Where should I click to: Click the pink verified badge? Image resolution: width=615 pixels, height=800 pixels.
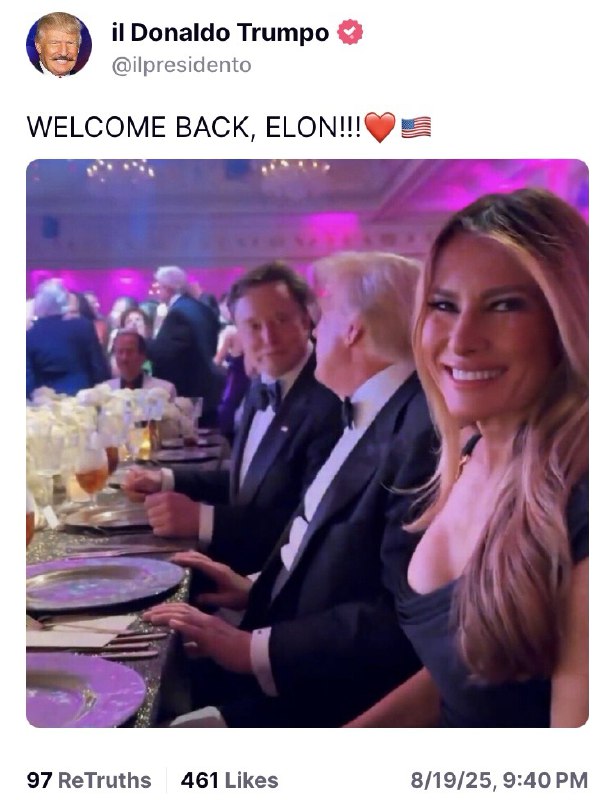click(350, 32)
